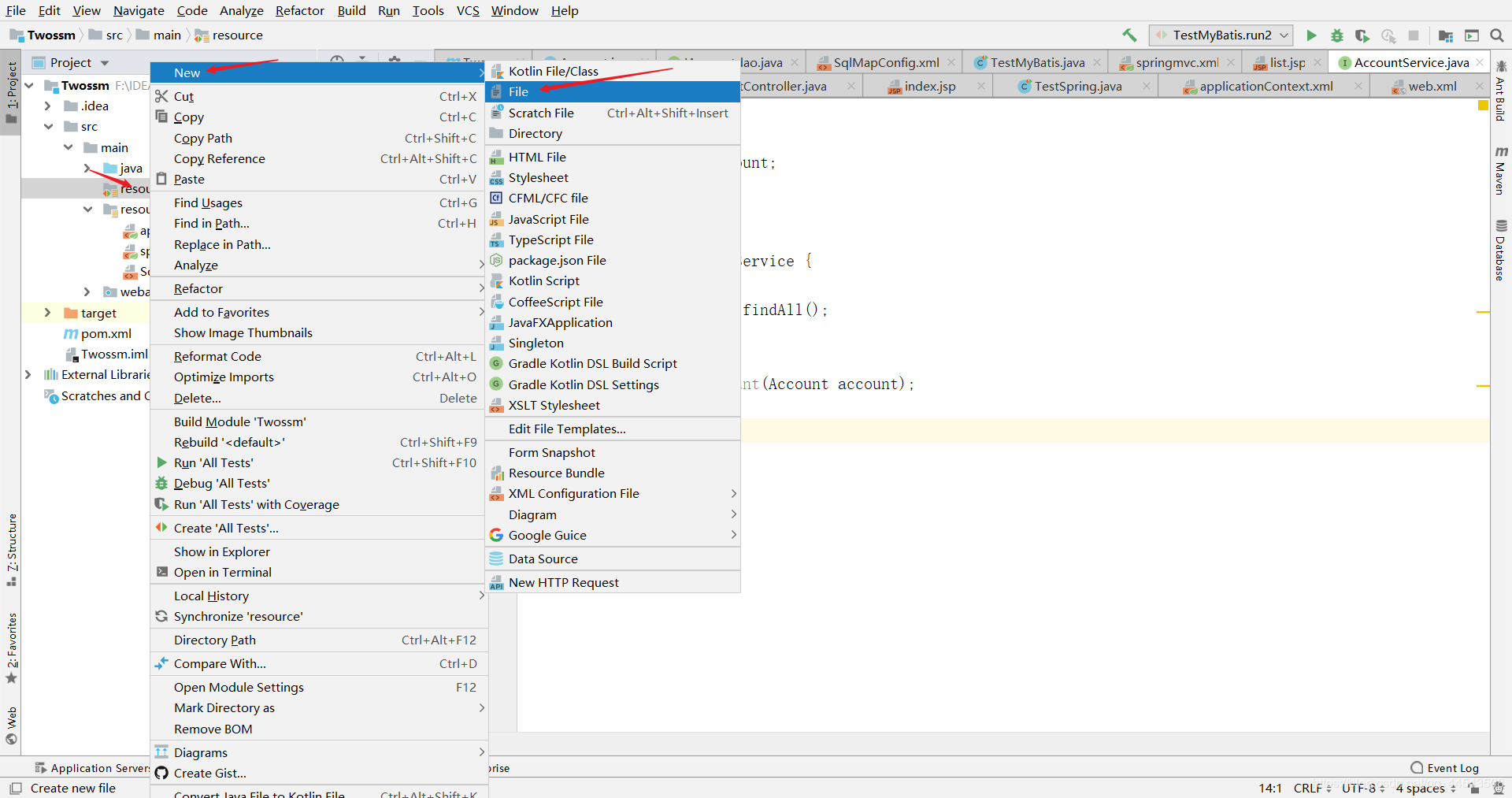Select Reformat Code
1512x798 pixels.
[x=318, y=357]
